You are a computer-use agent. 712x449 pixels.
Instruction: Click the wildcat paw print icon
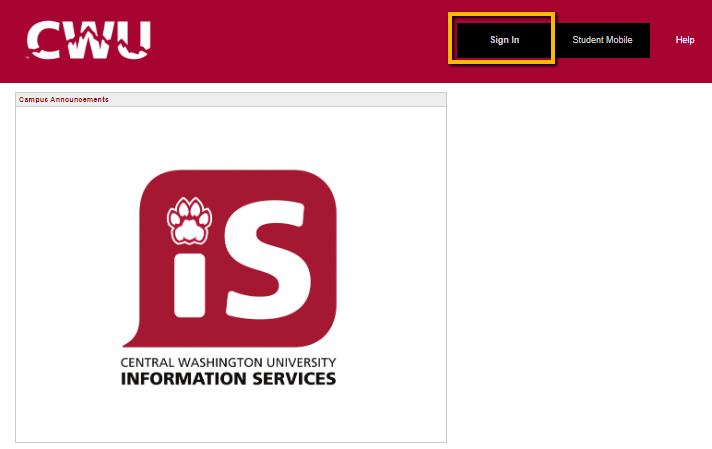pyautogui.click(x=189, y=221)
